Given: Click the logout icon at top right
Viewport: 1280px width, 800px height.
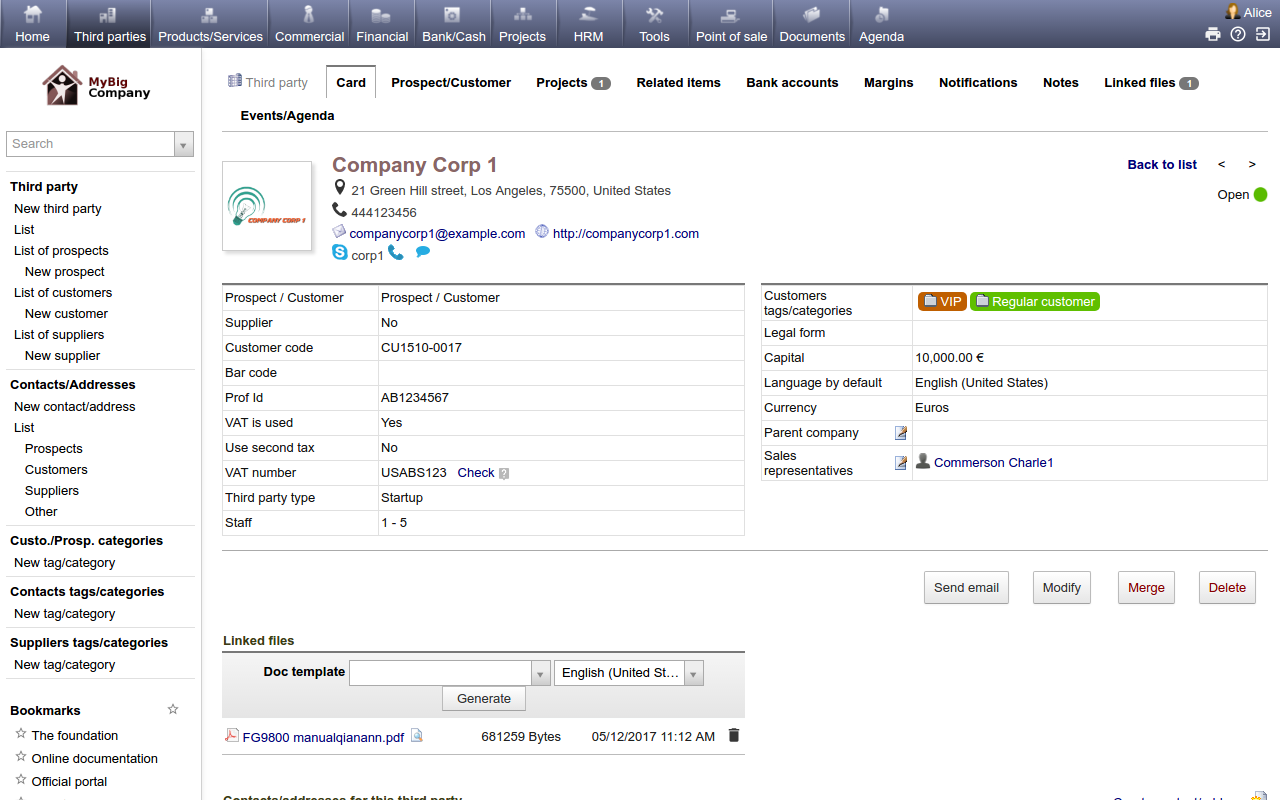Looking at the screenshot, I should [x=1261, y=33].
